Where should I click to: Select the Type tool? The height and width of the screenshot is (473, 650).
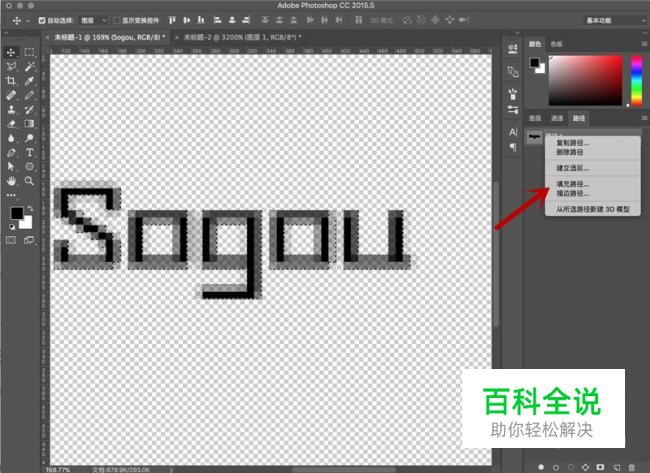(x=29, y=152)
